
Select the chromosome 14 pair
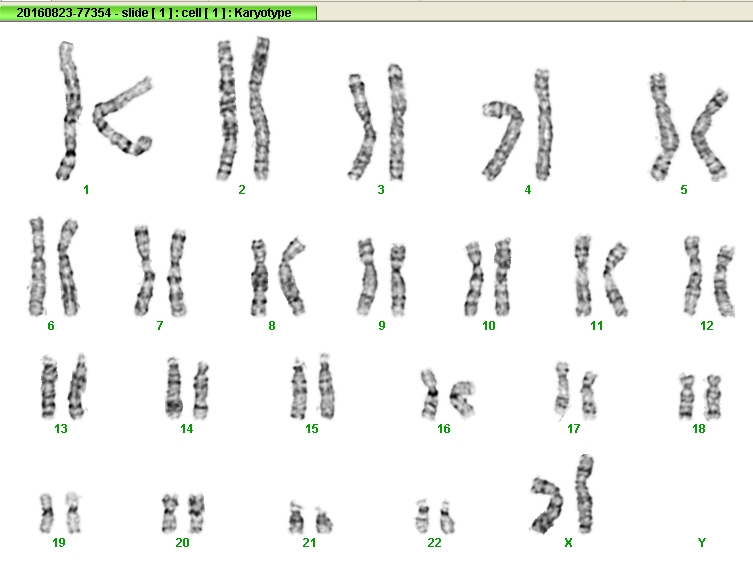point(187,388)
